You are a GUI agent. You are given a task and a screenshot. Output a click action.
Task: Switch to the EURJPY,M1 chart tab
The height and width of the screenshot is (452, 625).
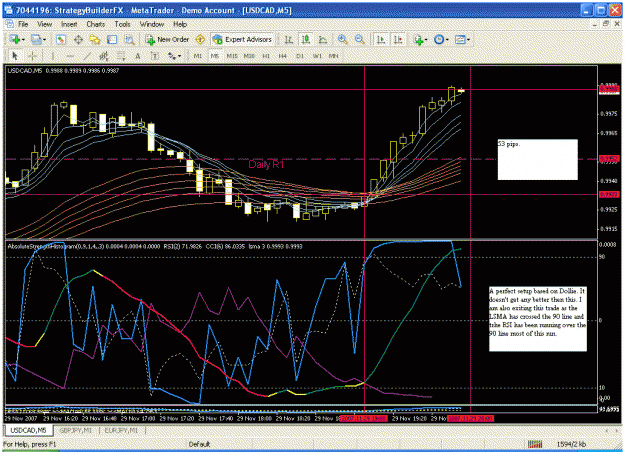click(121, 430)
